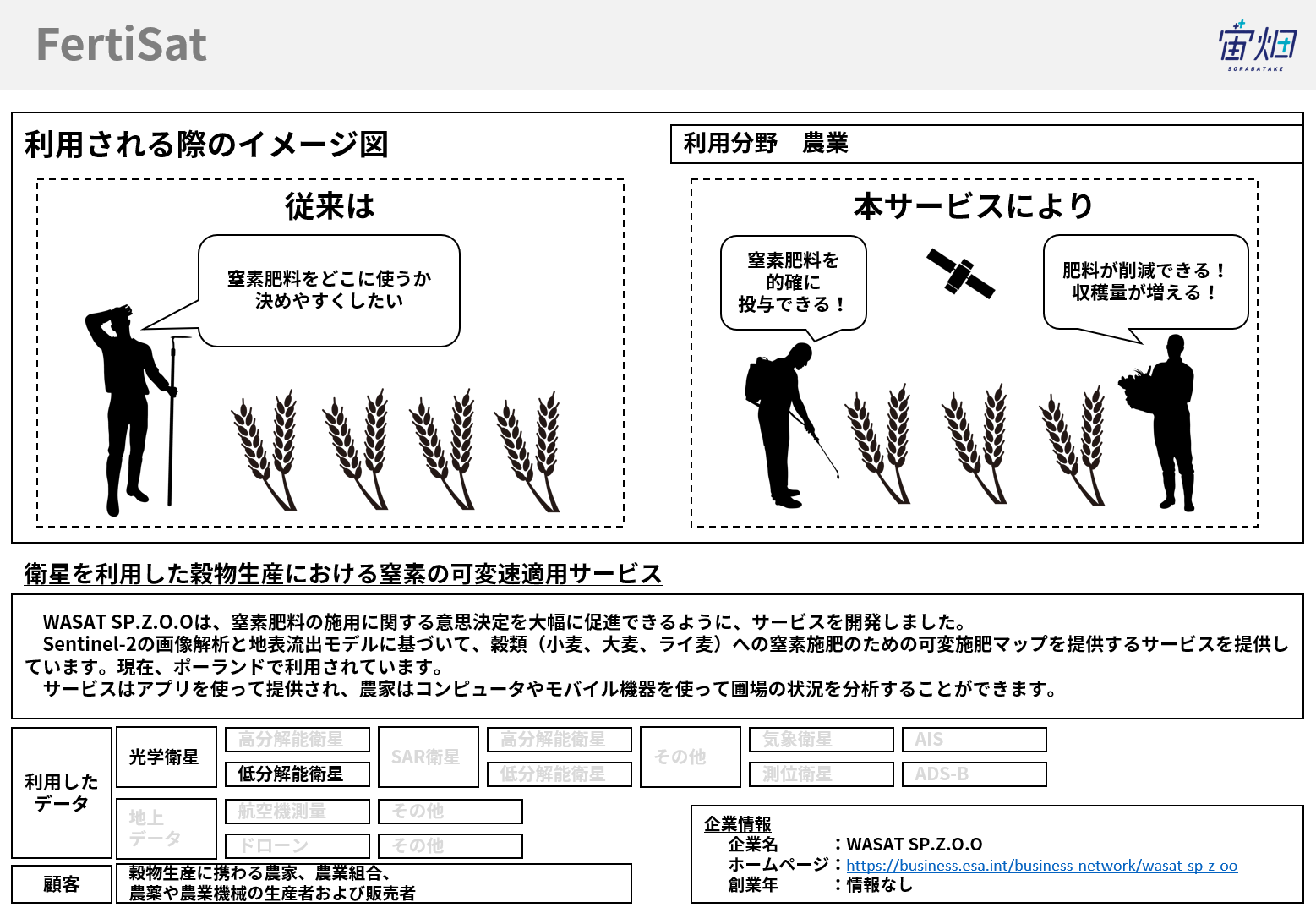Select the greyed-out AIS box
Image resolution: width=1316 pixels, height=913 pixels.
tap(975, 740)
